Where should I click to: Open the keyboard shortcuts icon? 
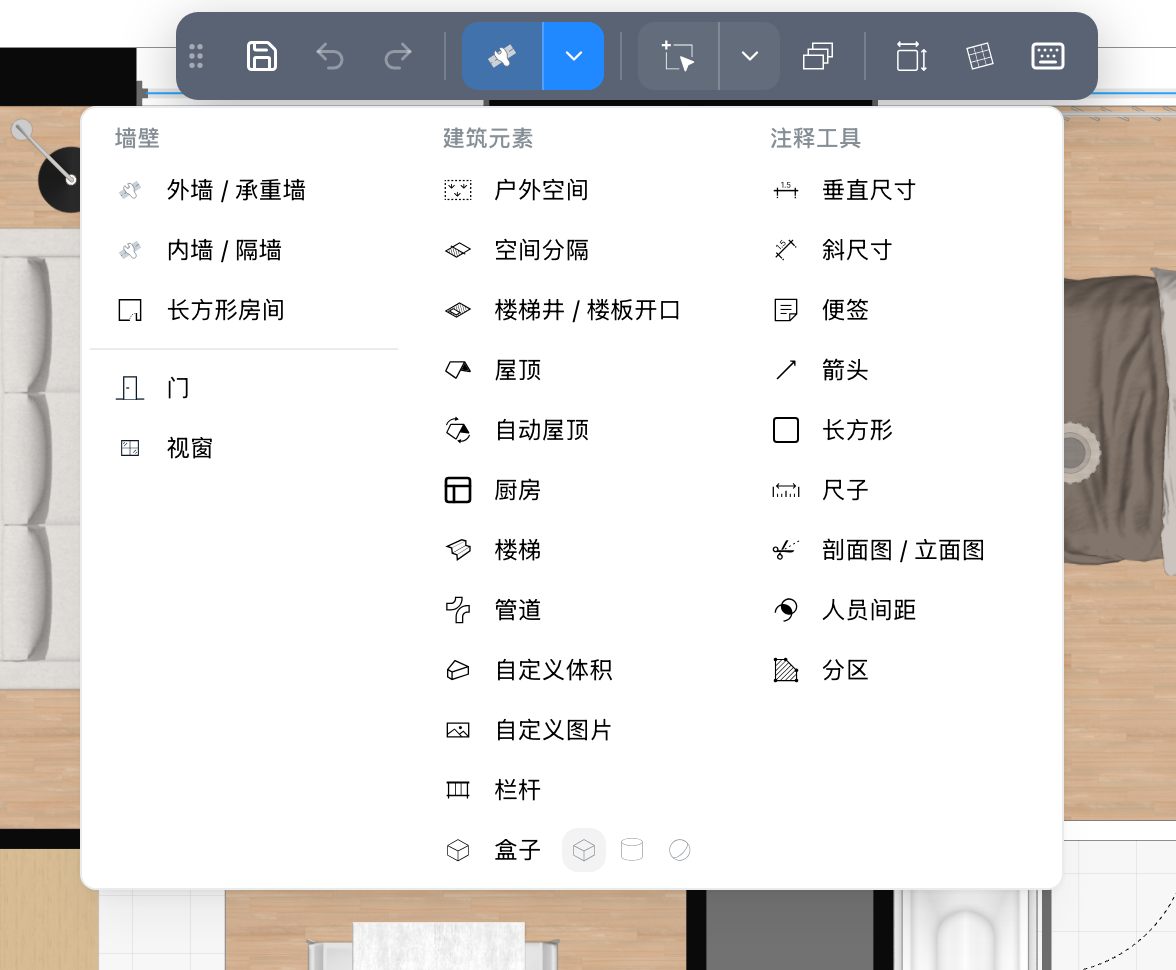[1048, 56]
